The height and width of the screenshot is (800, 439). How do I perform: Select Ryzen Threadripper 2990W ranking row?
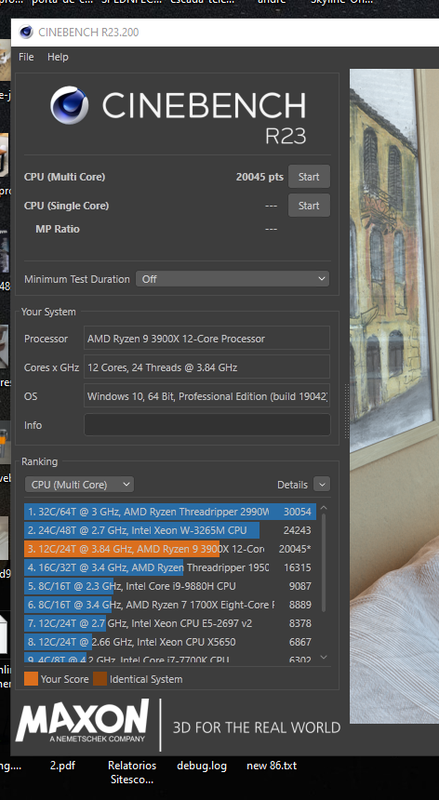169,512
